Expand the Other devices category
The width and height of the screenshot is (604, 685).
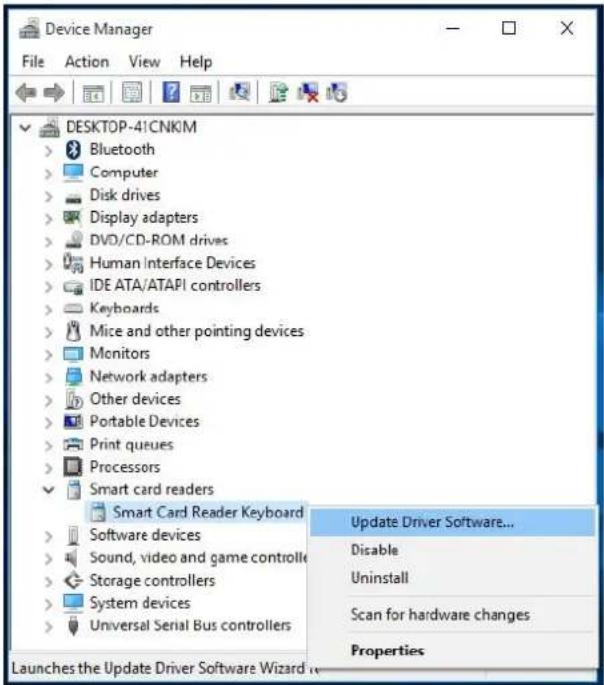tap(48, 400)
